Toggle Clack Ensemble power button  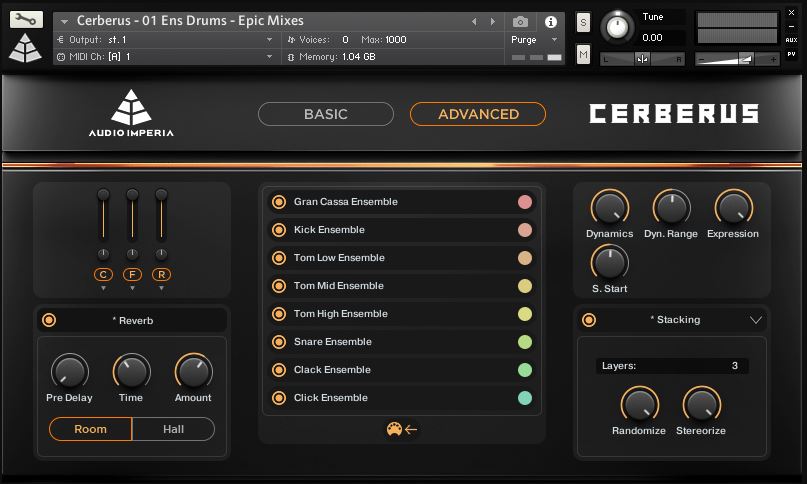[x=279, y=370]
